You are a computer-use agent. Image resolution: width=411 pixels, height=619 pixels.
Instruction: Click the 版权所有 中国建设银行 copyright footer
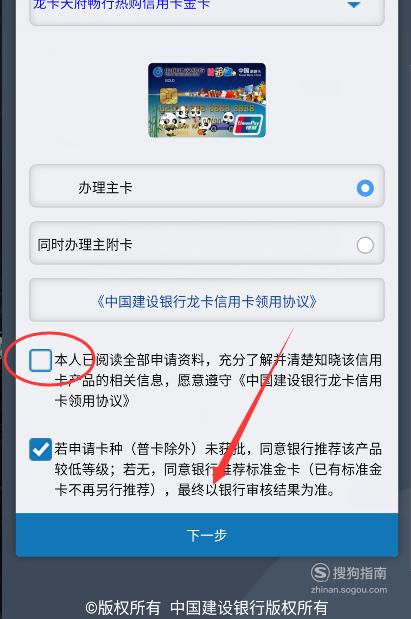(207, 608)
